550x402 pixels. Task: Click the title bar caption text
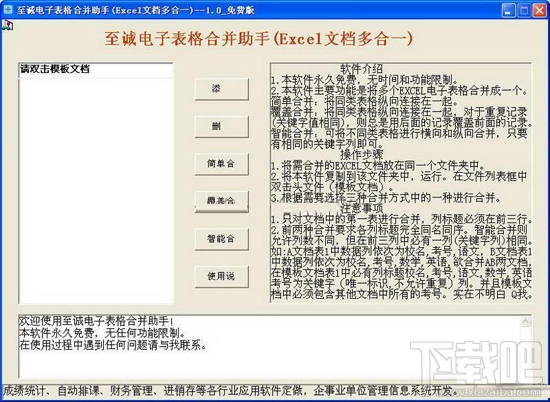point(135,10)
